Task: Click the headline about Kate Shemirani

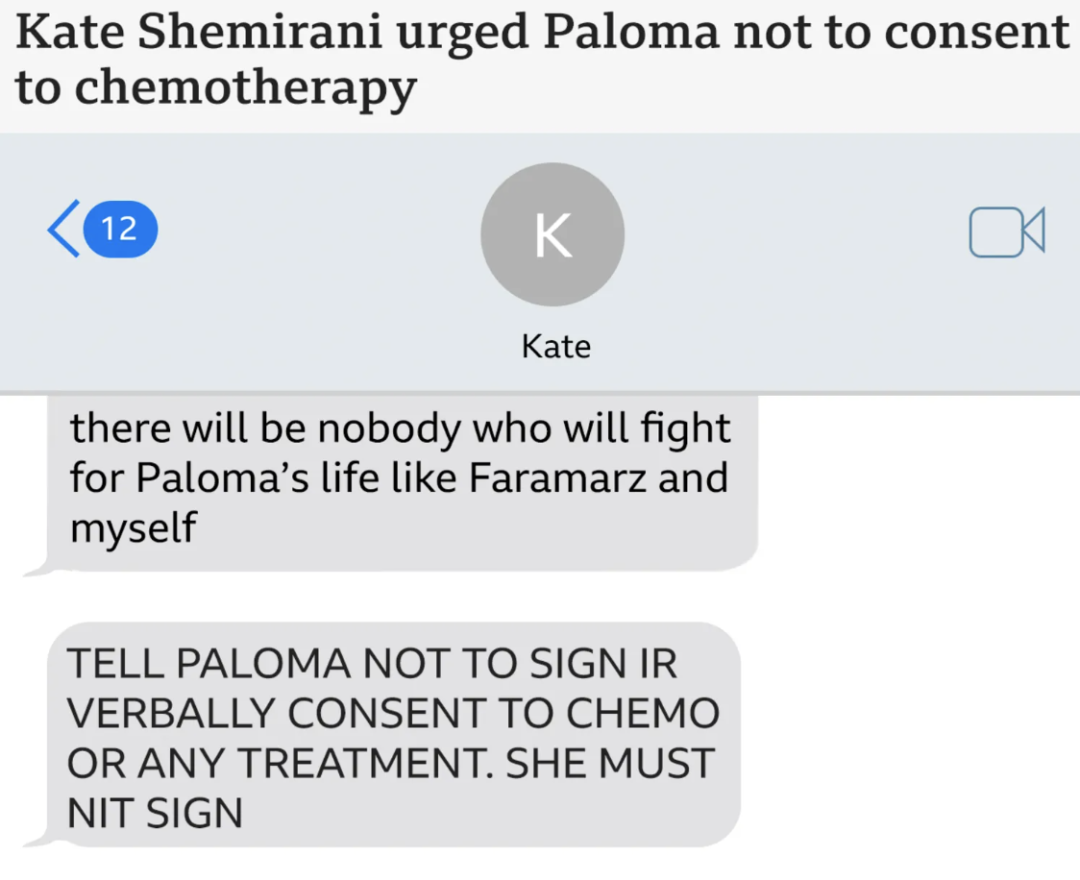Action: (540, 60)
